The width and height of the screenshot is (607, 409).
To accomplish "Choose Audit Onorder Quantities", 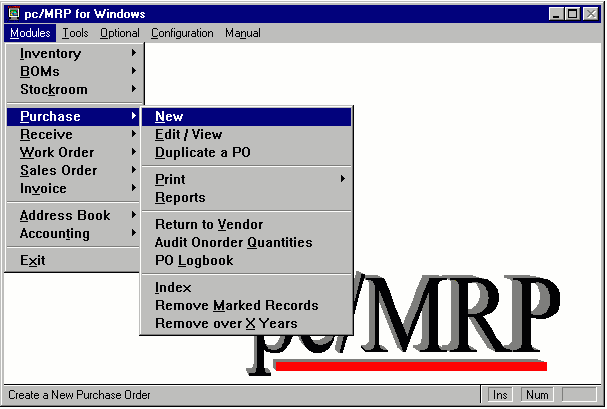I will click(247, 243).
